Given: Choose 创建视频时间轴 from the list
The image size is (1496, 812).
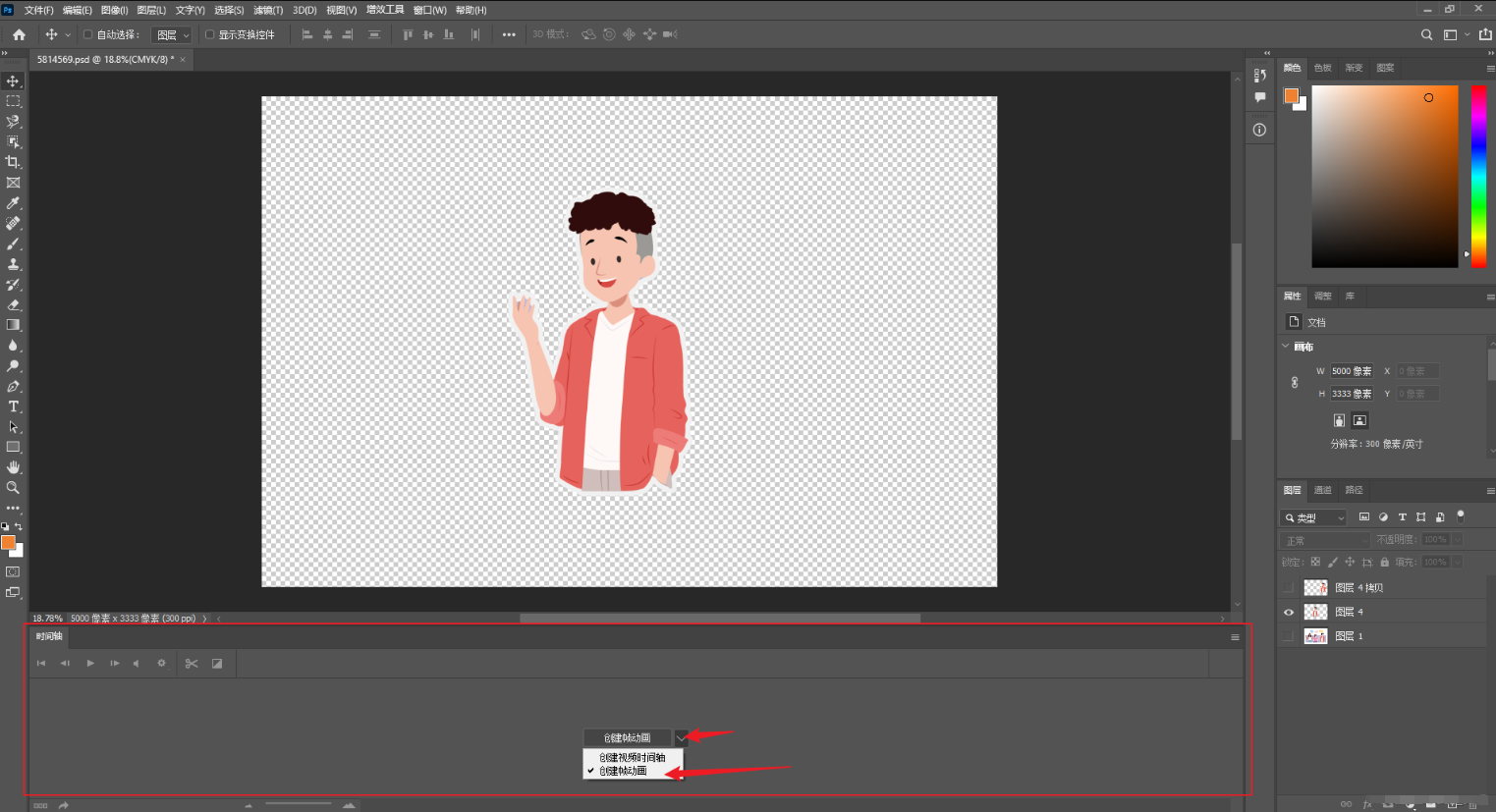Looking at the screenshot, I should point(633,757).
